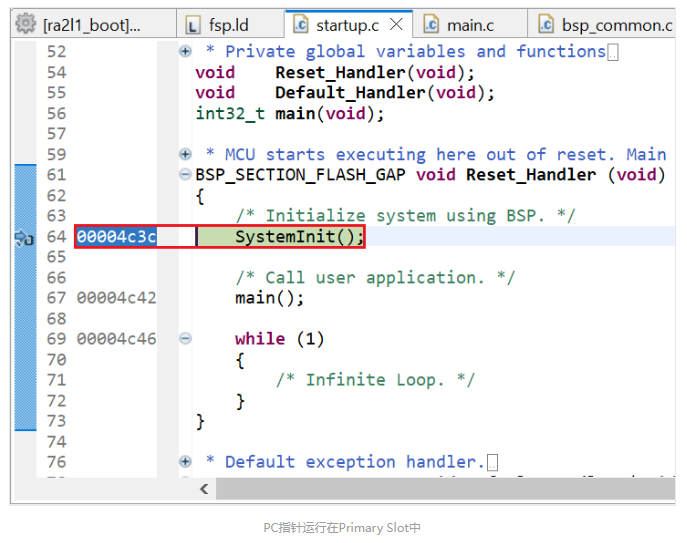687x543 pixels.
Task: Open the bsp_common.c tab
Action: [602, 25]
